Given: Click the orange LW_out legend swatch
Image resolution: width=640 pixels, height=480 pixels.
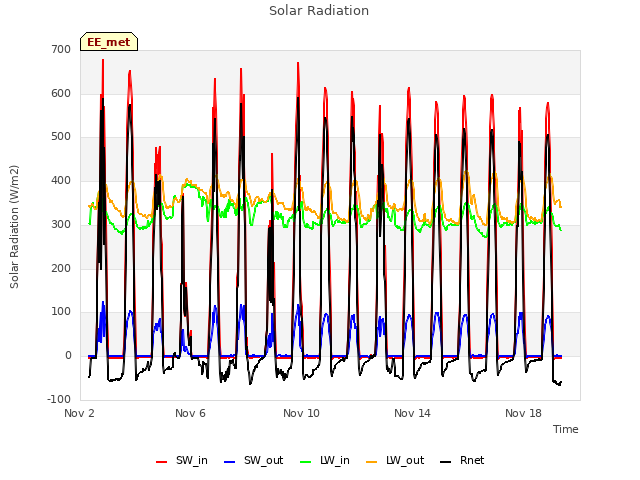Looking at the screenshot, I should [372, 462].
